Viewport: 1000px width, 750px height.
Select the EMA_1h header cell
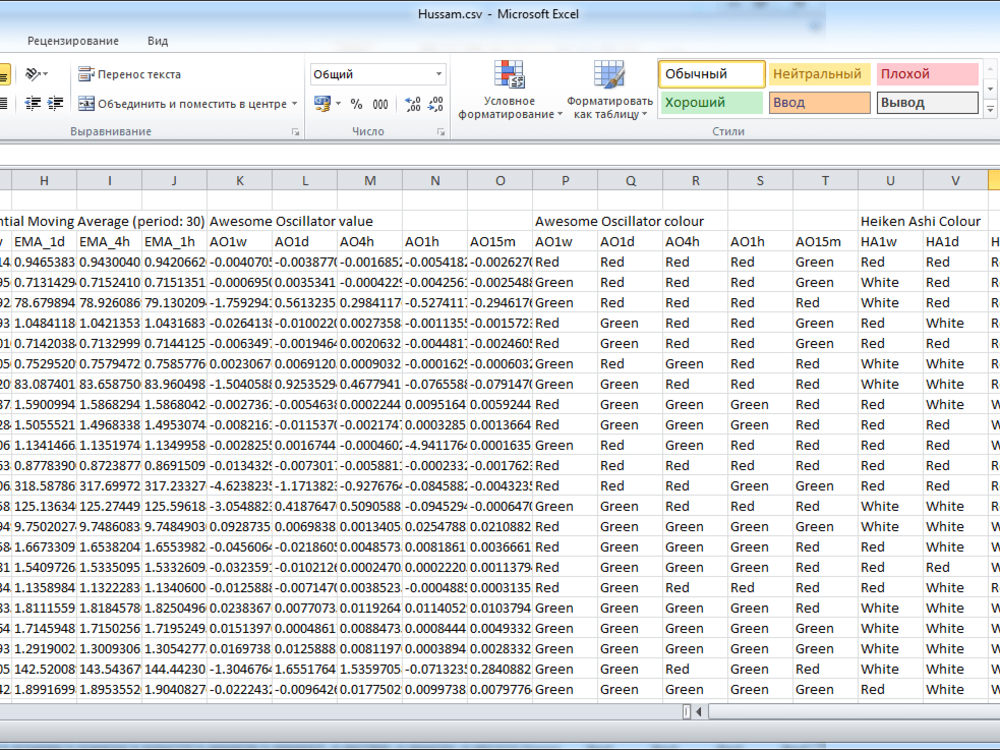click(x=174, y=242)
